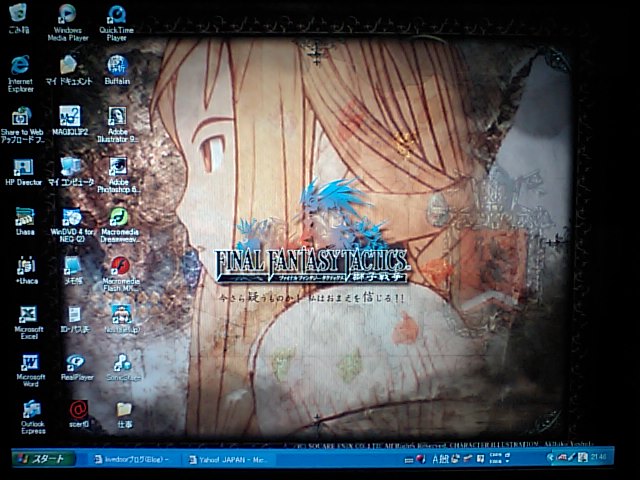Image resolution: width=640 pixels, height=480 pixels.
Task: Select the マイ コンピュータ icon
Action: tap(71, 171)
